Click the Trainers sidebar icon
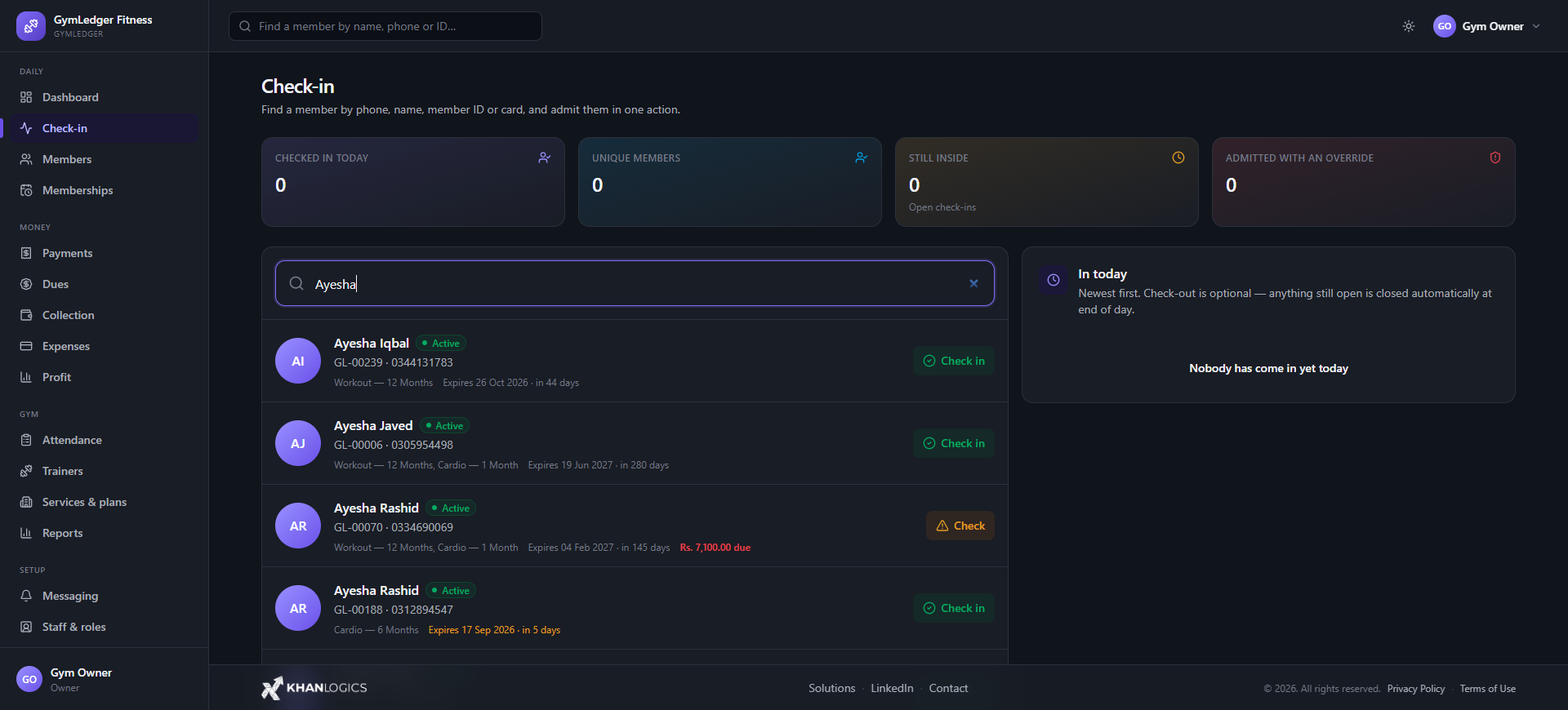1568x710 pixels. coord(26,471)
